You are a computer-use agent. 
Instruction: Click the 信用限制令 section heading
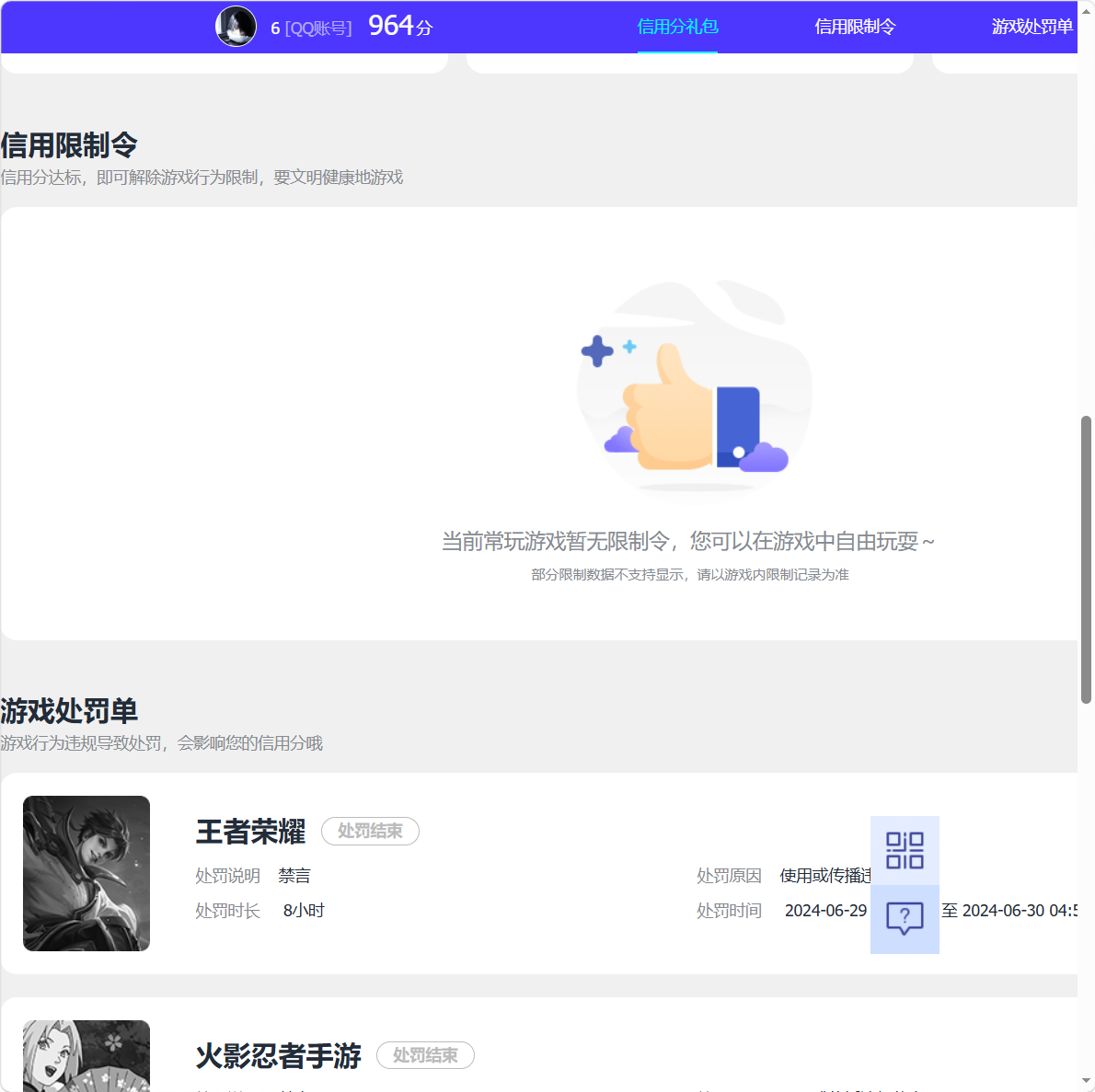click(x=69, y=145)
